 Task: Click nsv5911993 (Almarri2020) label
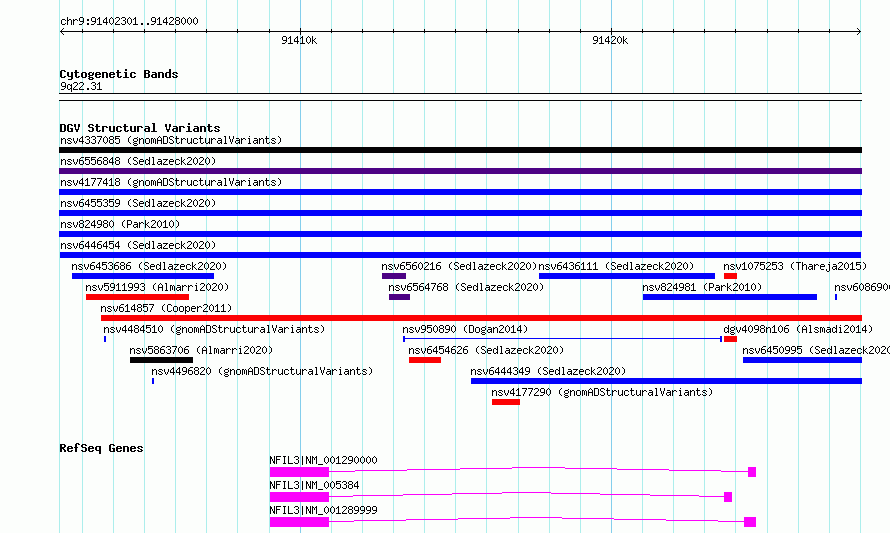(x=157, y=287)
